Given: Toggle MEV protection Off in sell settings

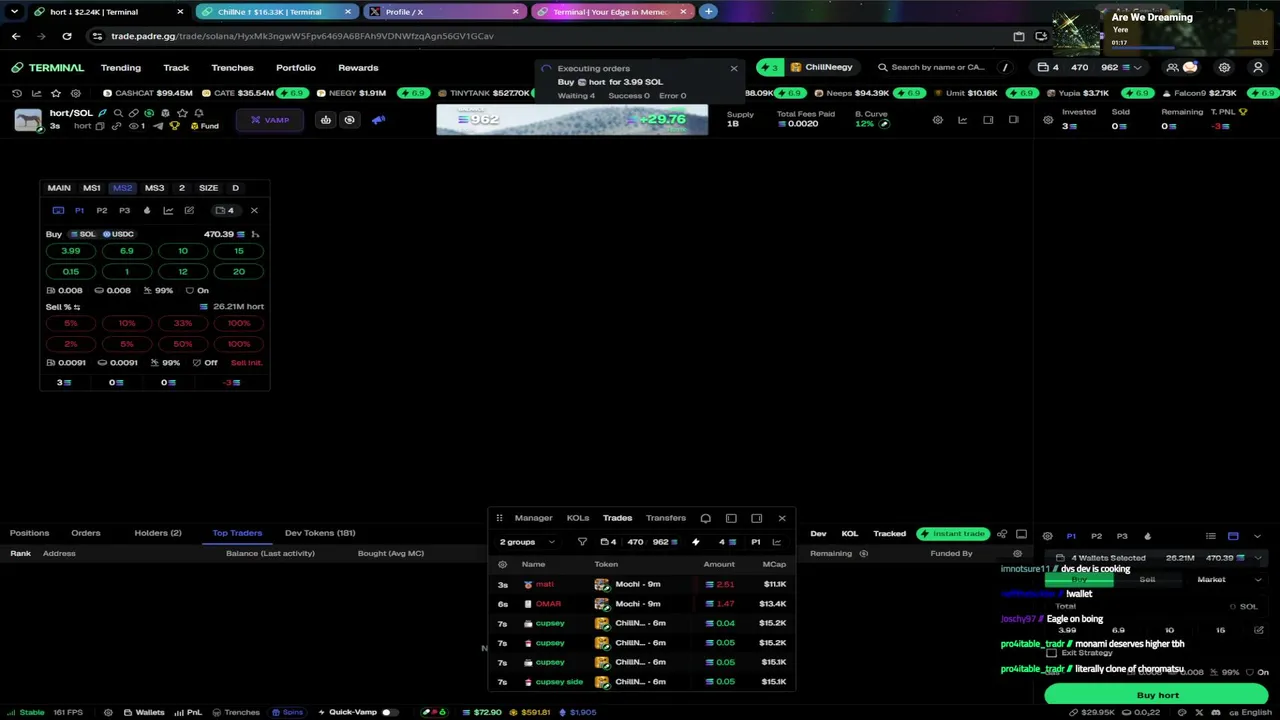Looking at the screenshot, I should click(206, 363).
